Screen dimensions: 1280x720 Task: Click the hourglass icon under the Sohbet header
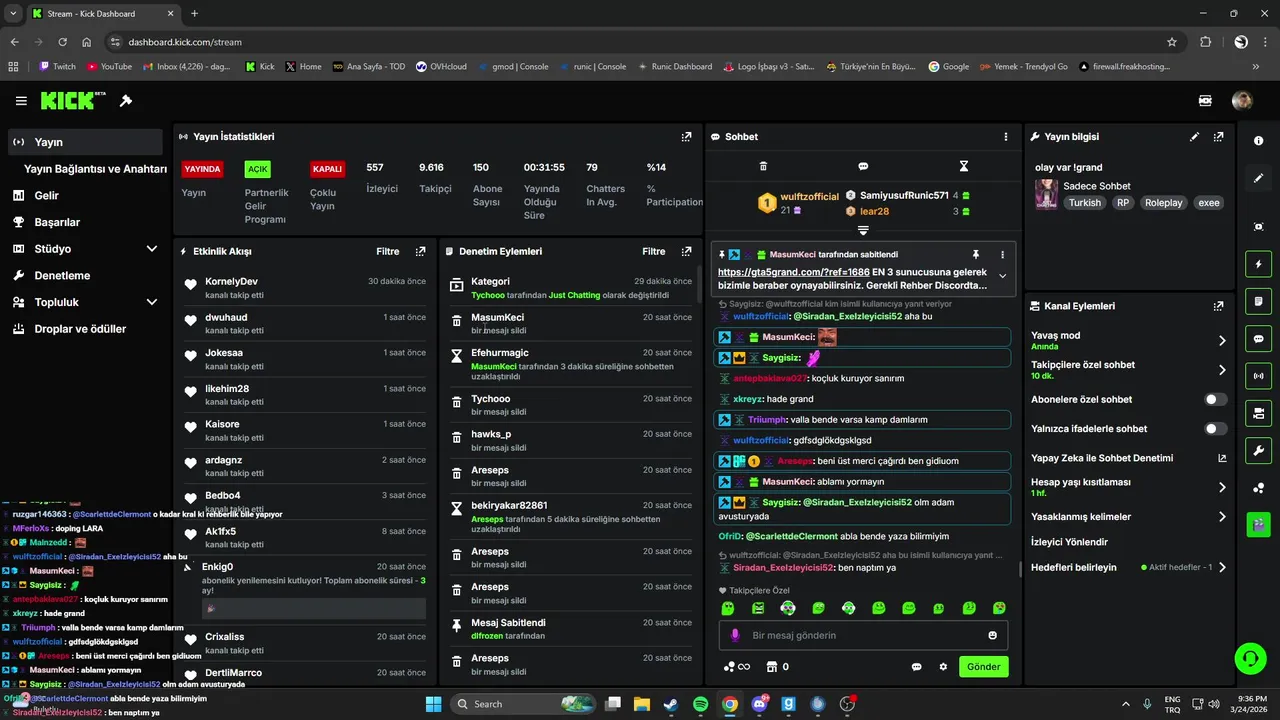tap(964, 166)
